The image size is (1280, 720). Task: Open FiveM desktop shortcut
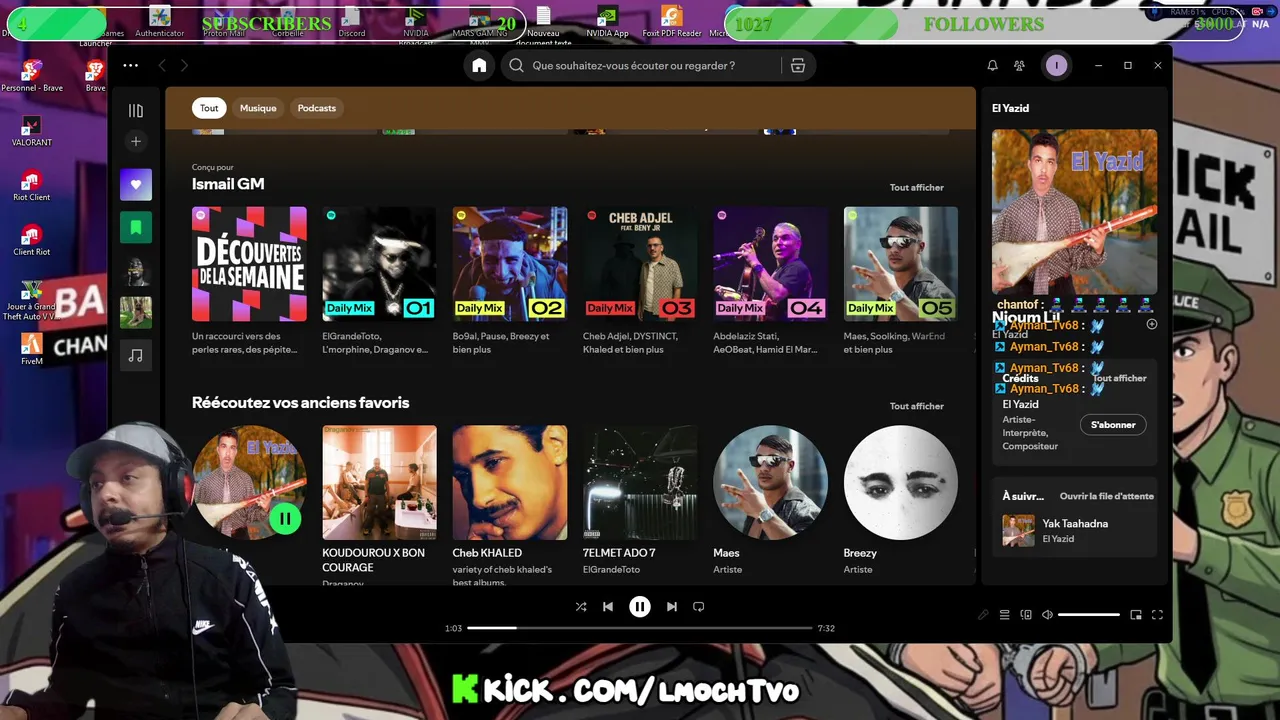[32, 349]
